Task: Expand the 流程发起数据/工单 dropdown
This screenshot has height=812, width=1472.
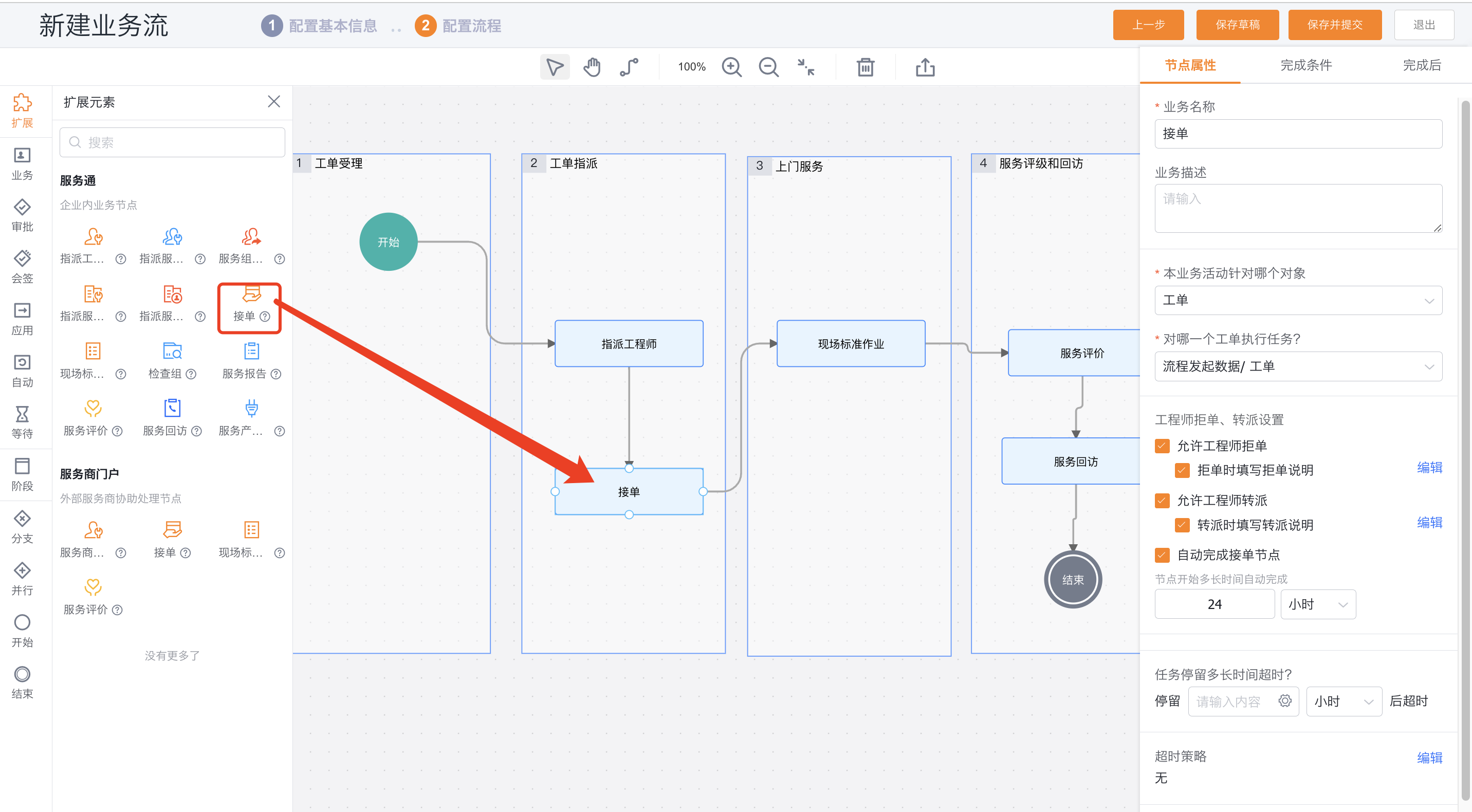Action: click(1298, 366)
